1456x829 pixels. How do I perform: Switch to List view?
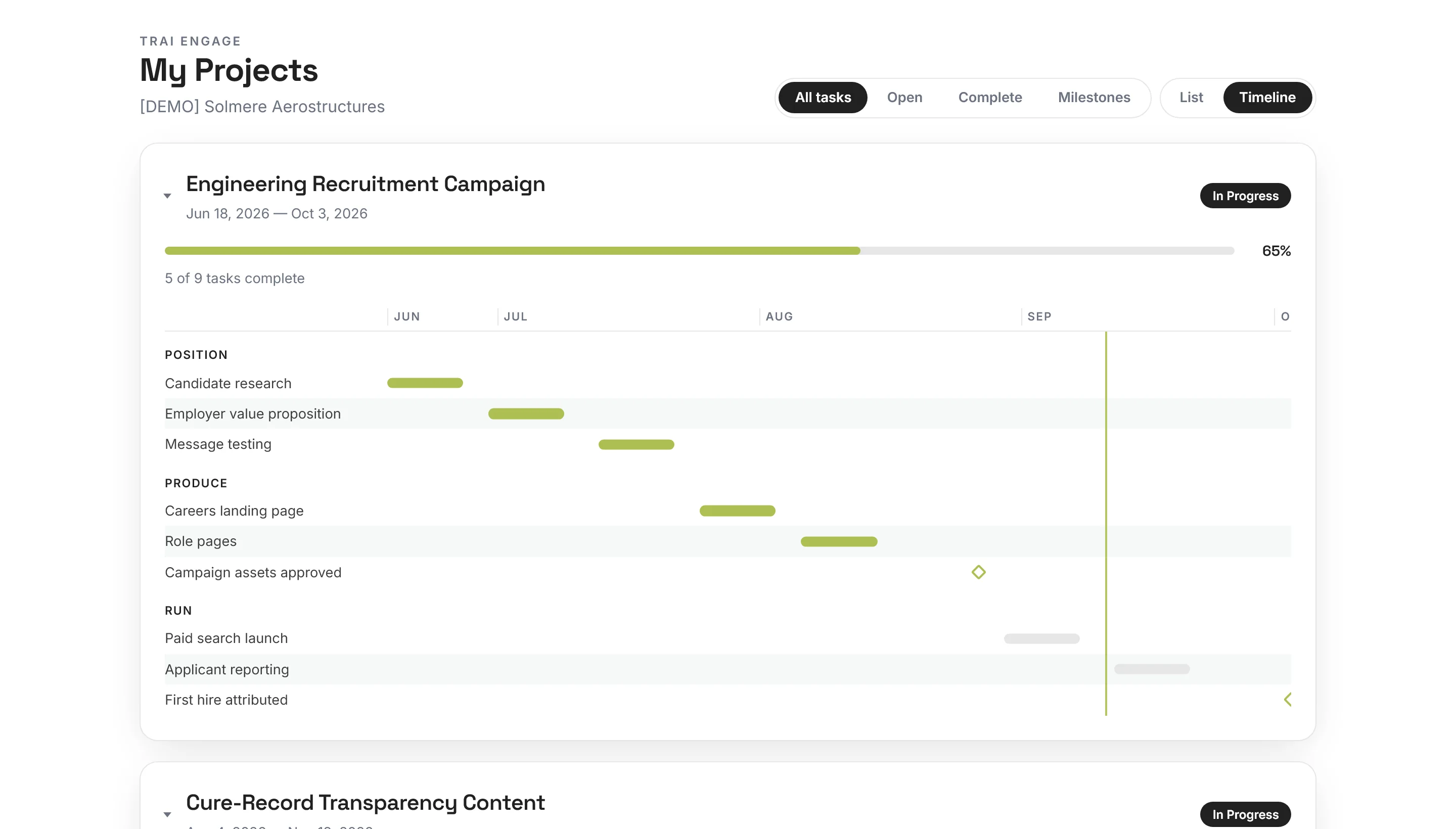point(1191,98)
